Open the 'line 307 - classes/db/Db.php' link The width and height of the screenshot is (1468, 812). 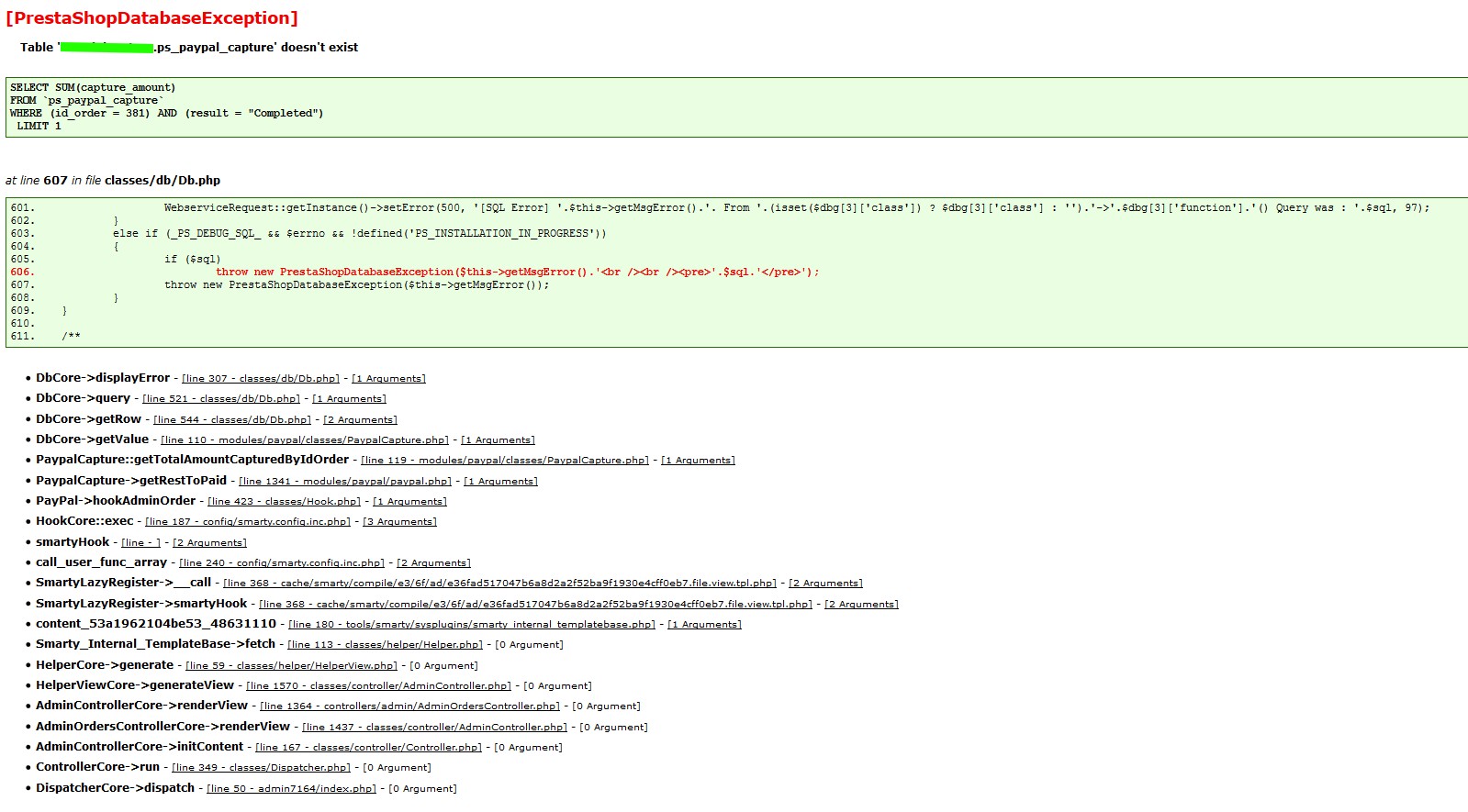click(261, 379)
